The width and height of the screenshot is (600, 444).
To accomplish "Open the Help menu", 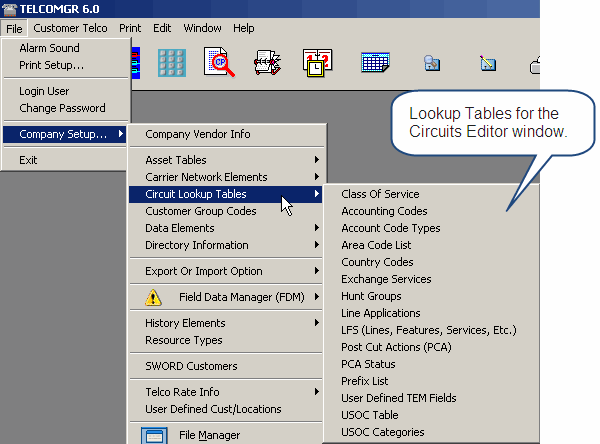I will coord(243,28).
